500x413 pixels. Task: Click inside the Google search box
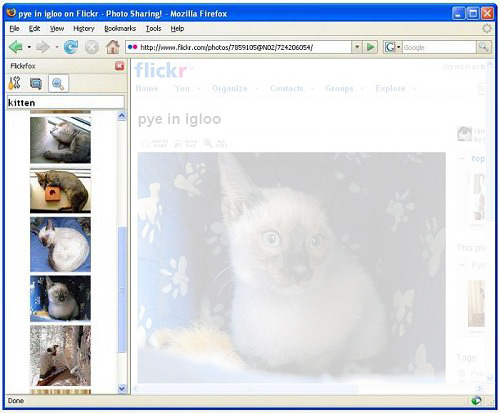click(439, 47)
